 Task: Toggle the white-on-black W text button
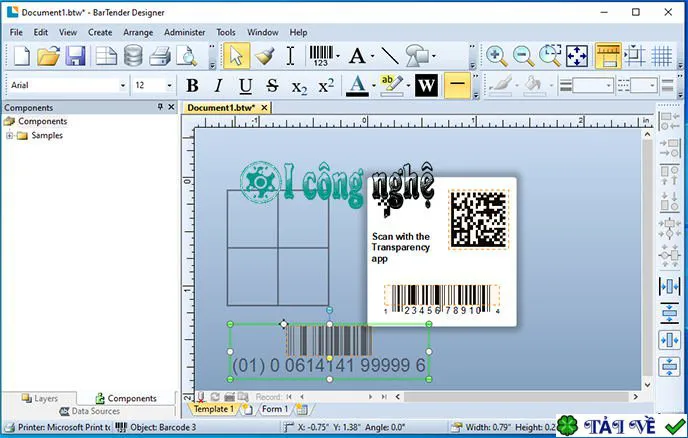[x=426, y=85]
